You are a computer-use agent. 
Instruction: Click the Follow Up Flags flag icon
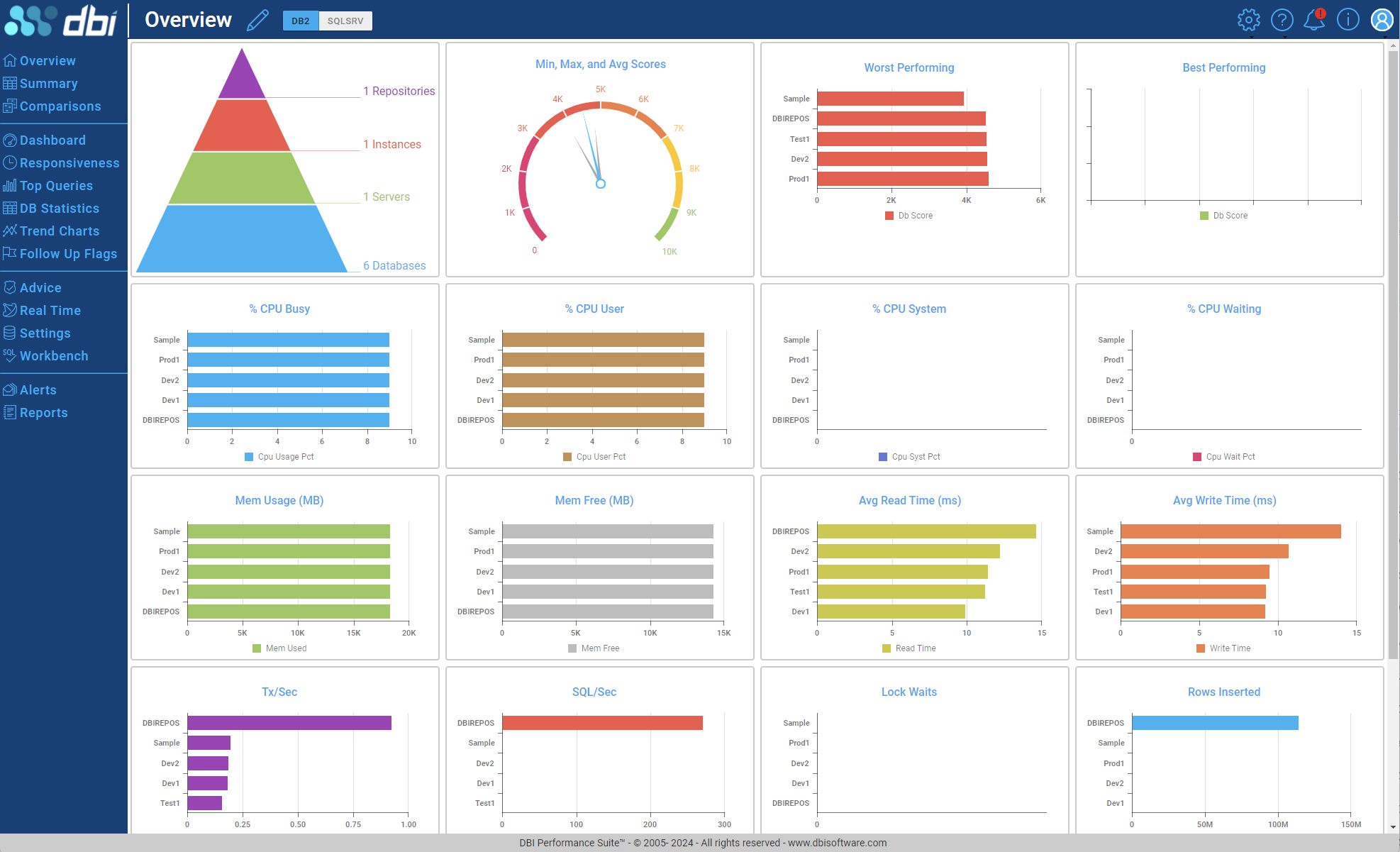tap(9, 253)
